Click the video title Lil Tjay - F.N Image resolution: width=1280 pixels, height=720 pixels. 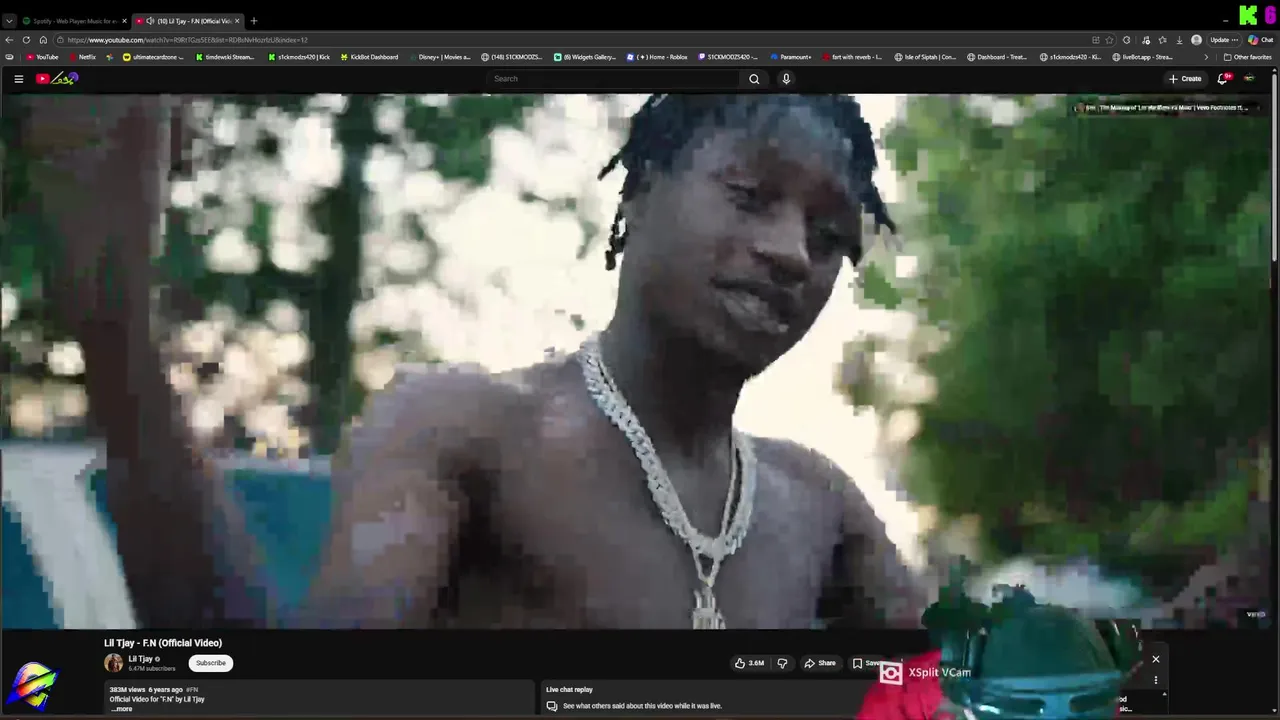(163, 643)
